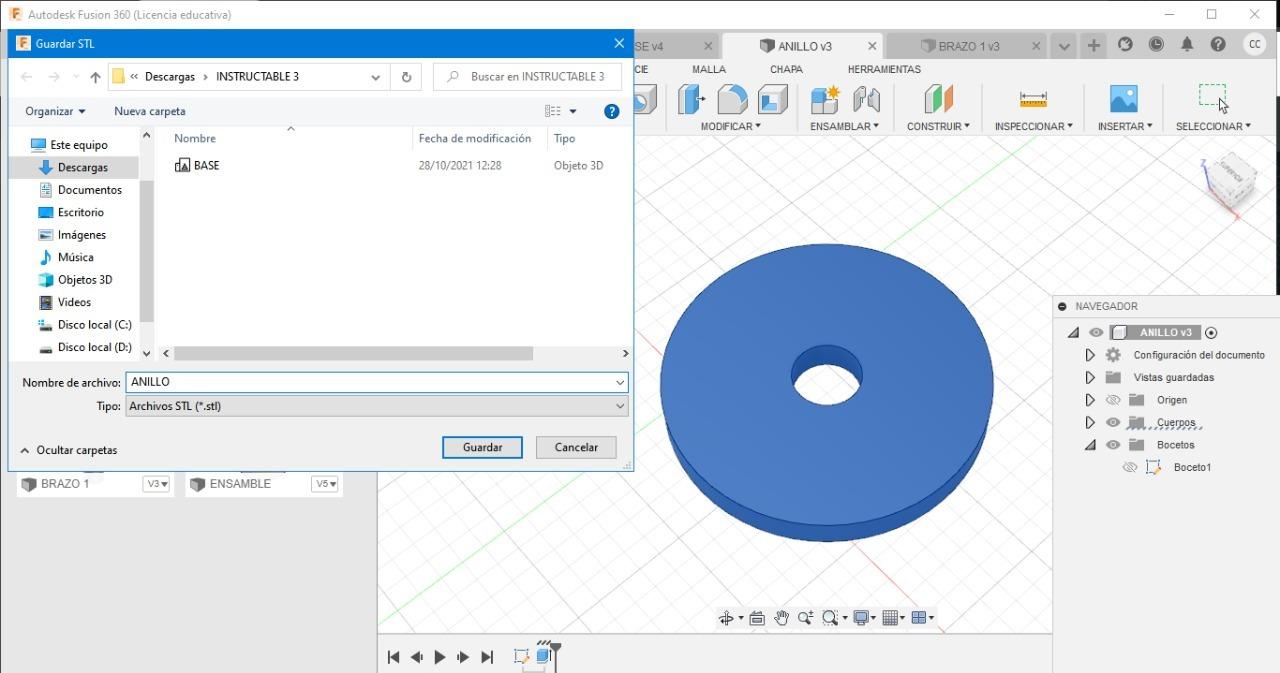Open the help question mark in Fusion
The width and height of the screenshot is (1280, 673).
(x=1218, y=45)
